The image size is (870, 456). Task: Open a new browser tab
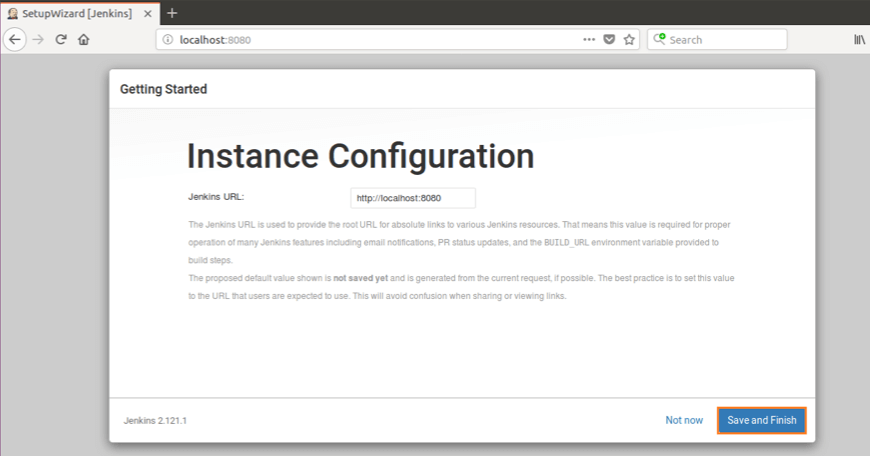[x=172, y=13]
